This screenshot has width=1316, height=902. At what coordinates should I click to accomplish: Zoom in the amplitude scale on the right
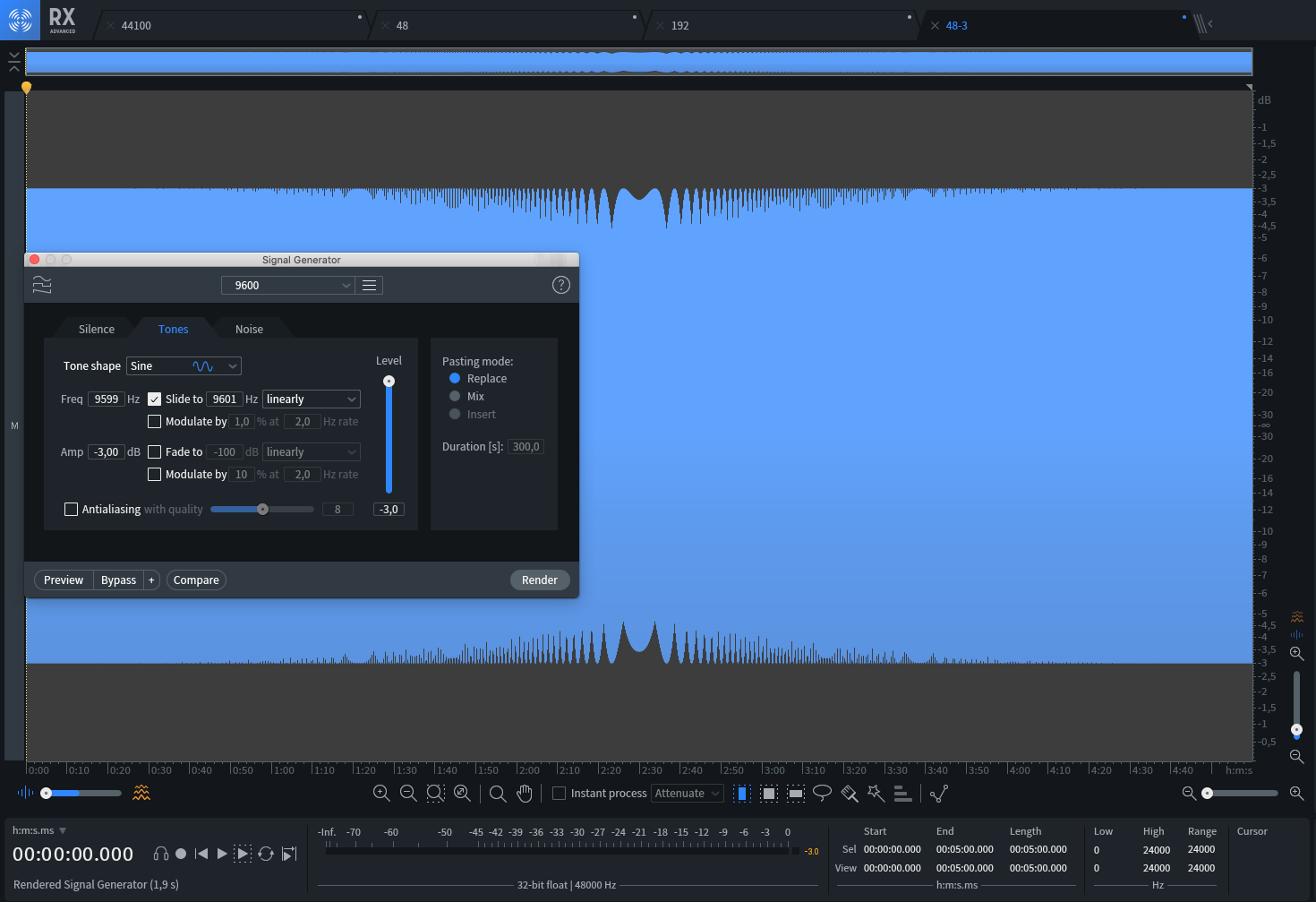(x=1296, y=653)
